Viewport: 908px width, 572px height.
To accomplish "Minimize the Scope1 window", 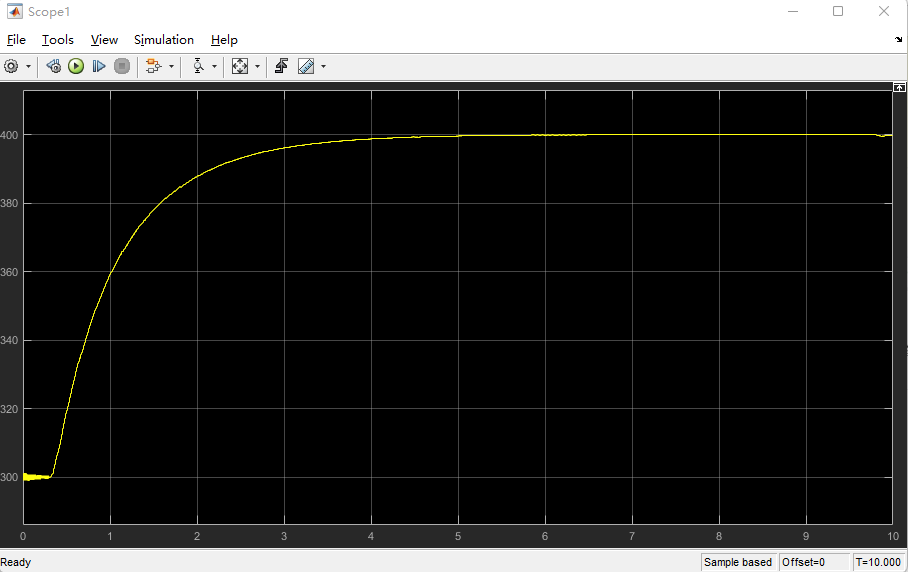I will (793, 12).
